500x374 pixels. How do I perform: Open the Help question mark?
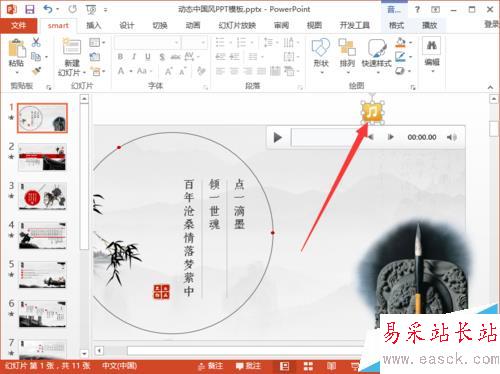click(417, 9)
